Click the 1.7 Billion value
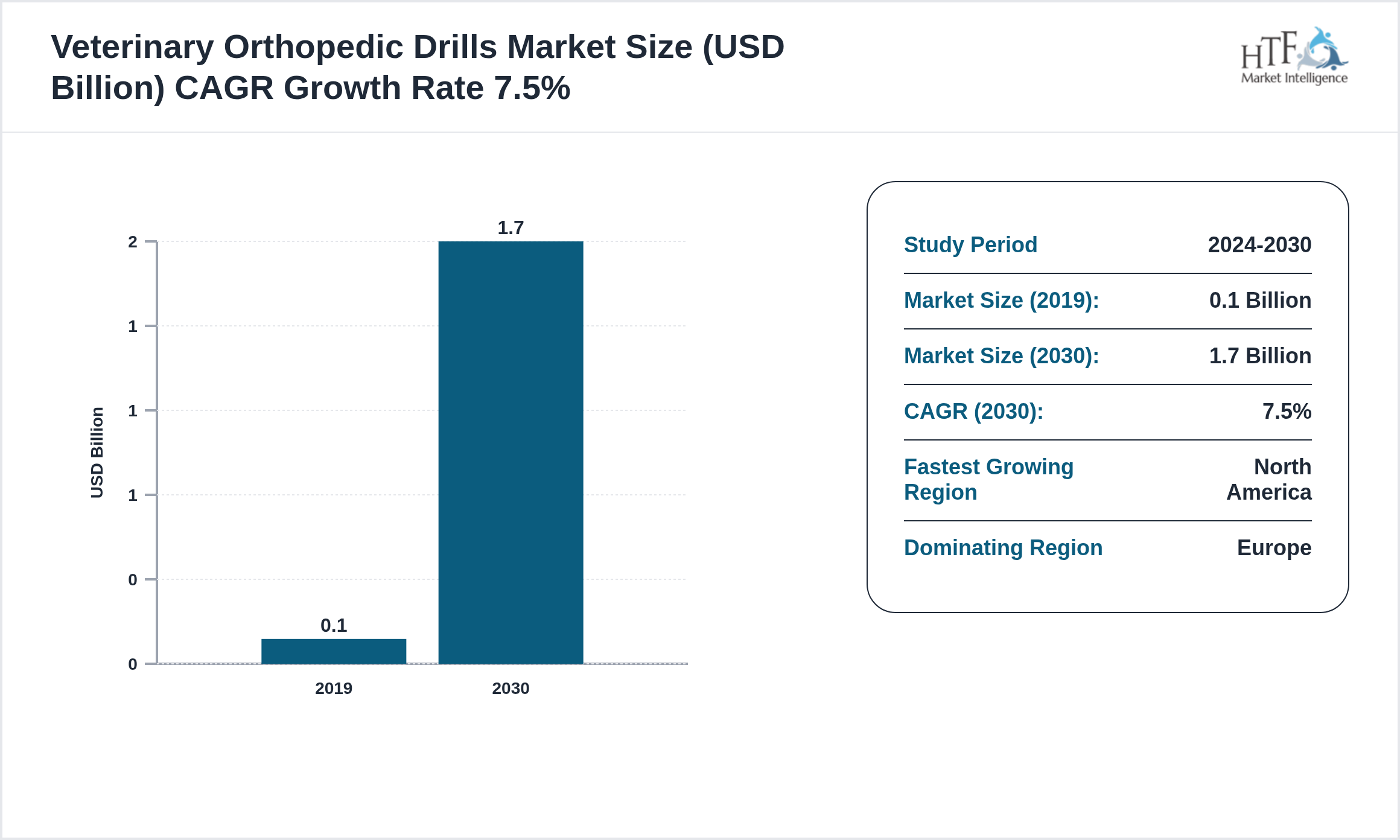1400x840 pixels. pos(1260,355)
